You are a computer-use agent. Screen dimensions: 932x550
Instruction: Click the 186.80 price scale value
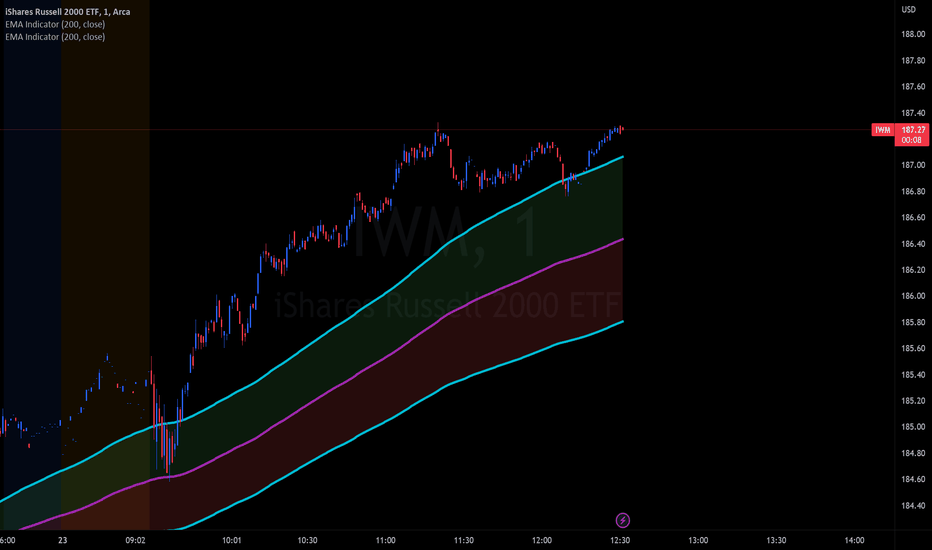(x=913, y=191)
